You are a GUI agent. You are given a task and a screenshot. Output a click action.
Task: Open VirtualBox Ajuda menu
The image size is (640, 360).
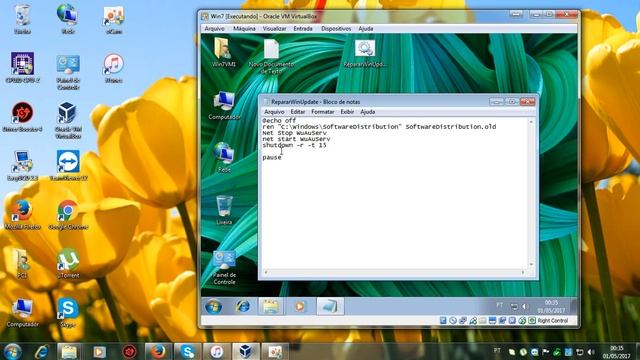pos(366,29)
